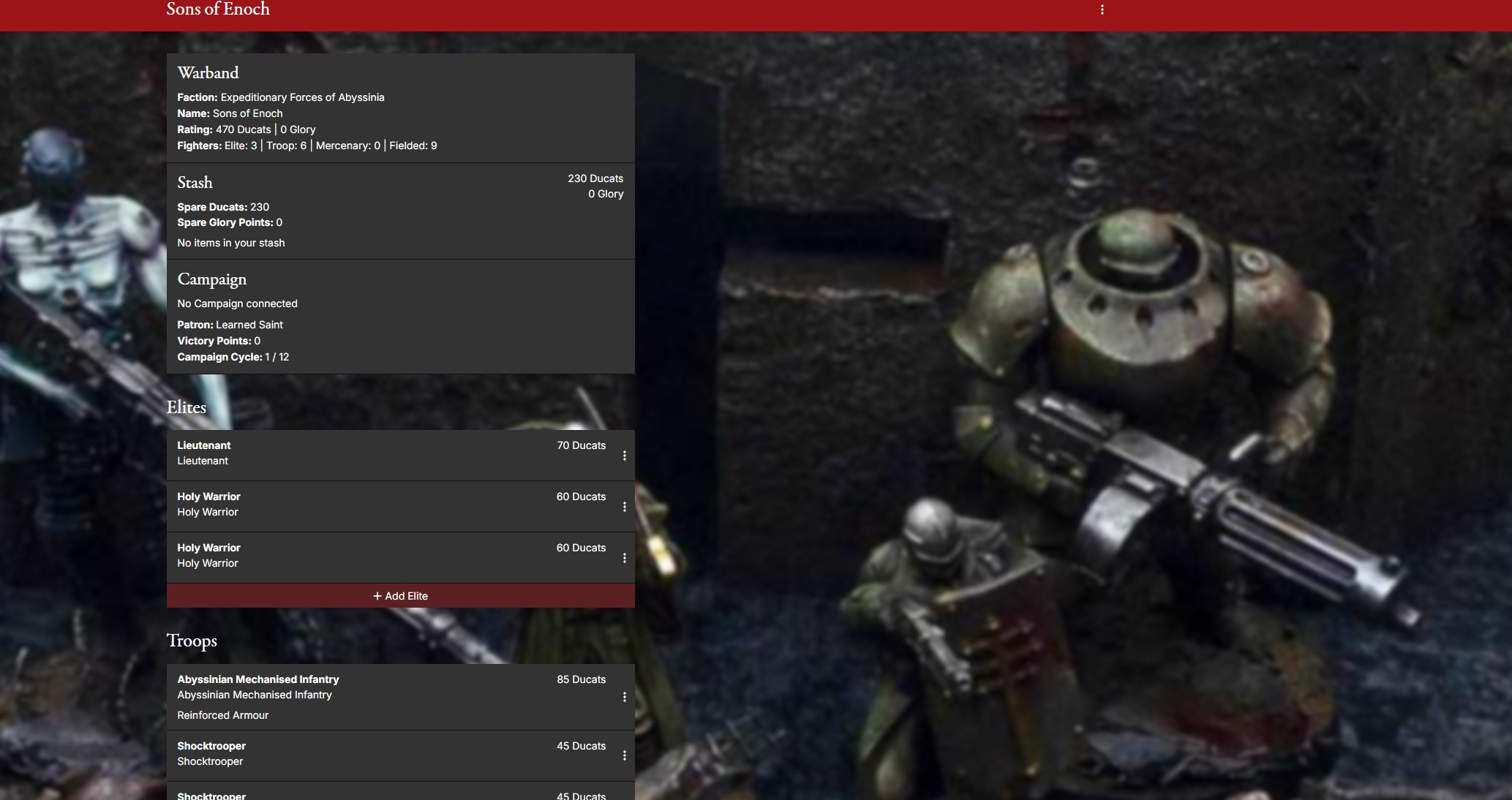Image resolution: width=1512 pixels, height=800 pixels.
Task: Click Name: Sons of Enoch text
Action: 230,113
